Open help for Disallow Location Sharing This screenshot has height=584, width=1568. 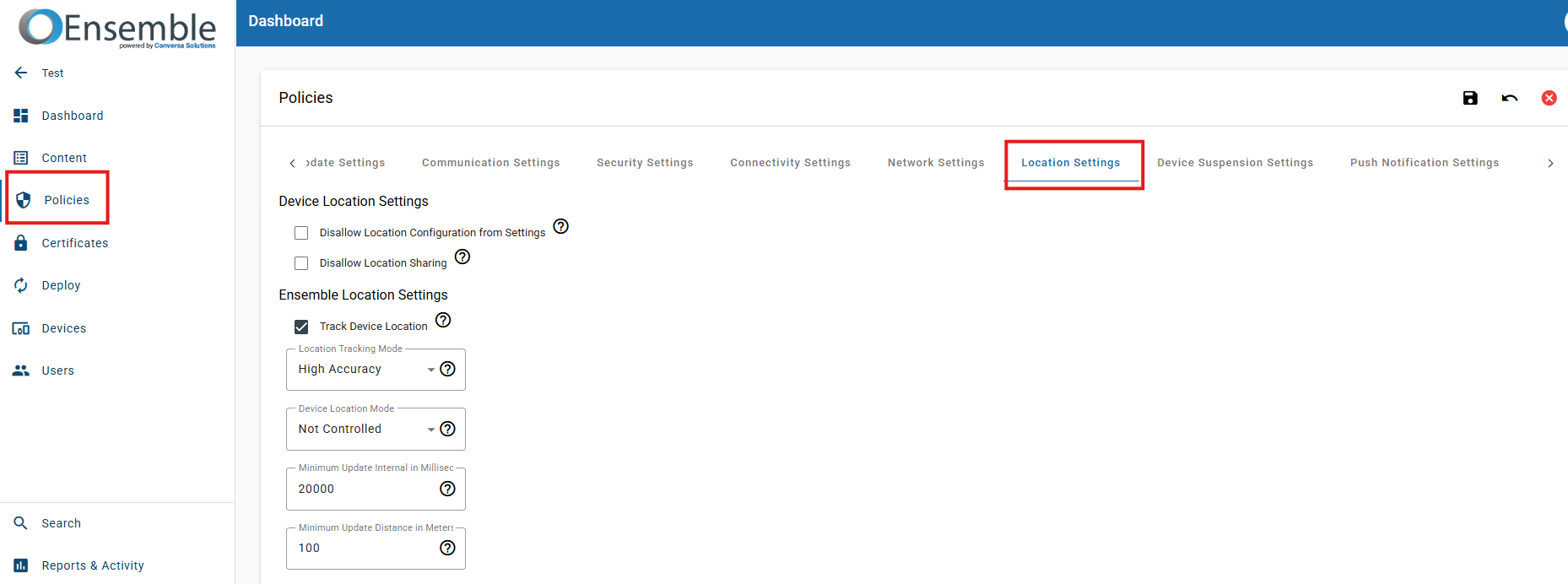[462, 257]
